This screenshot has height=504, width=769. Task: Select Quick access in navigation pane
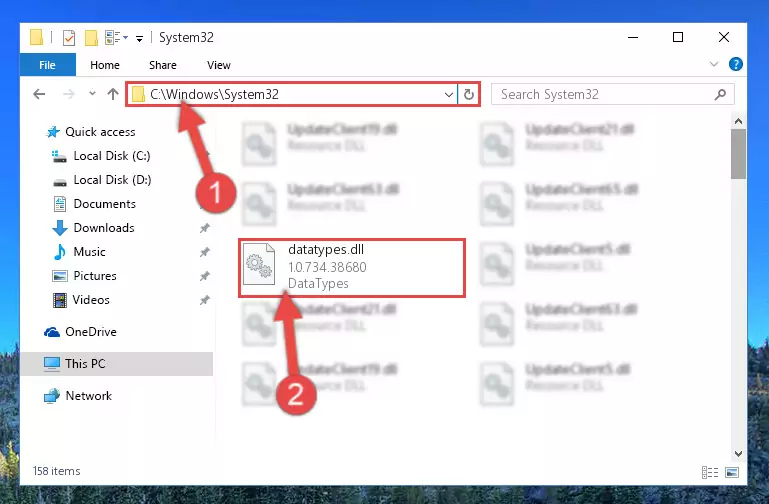100,132
